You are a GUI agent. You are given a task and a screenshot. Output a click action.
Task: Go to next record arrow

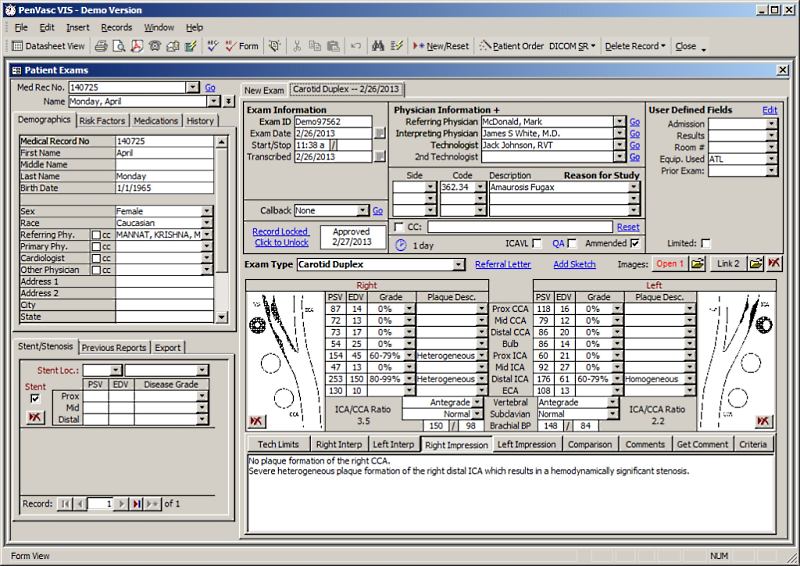click(x=121, y=504)
